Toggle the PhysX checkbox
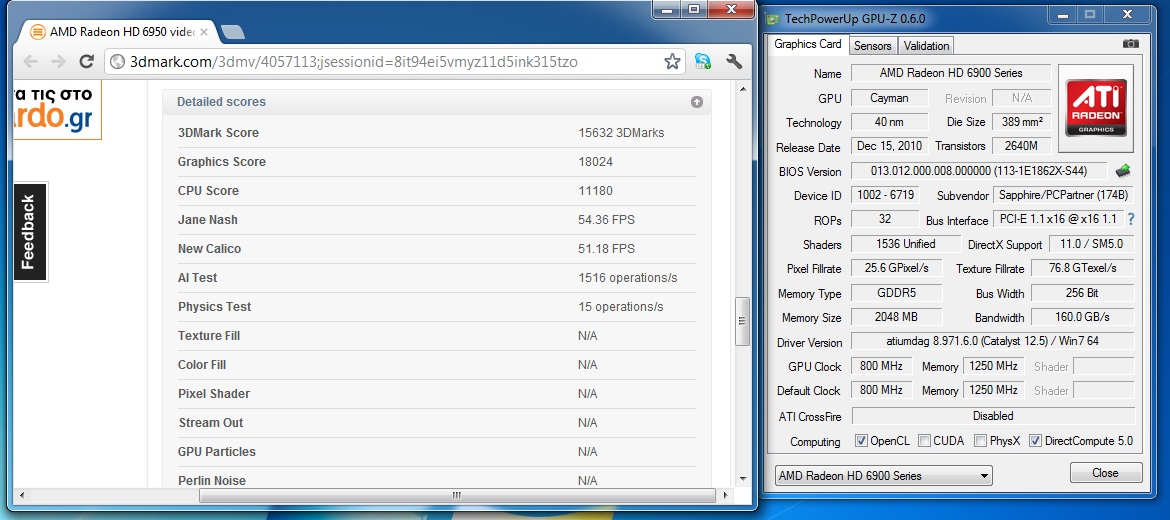 (x=980, y=440)
